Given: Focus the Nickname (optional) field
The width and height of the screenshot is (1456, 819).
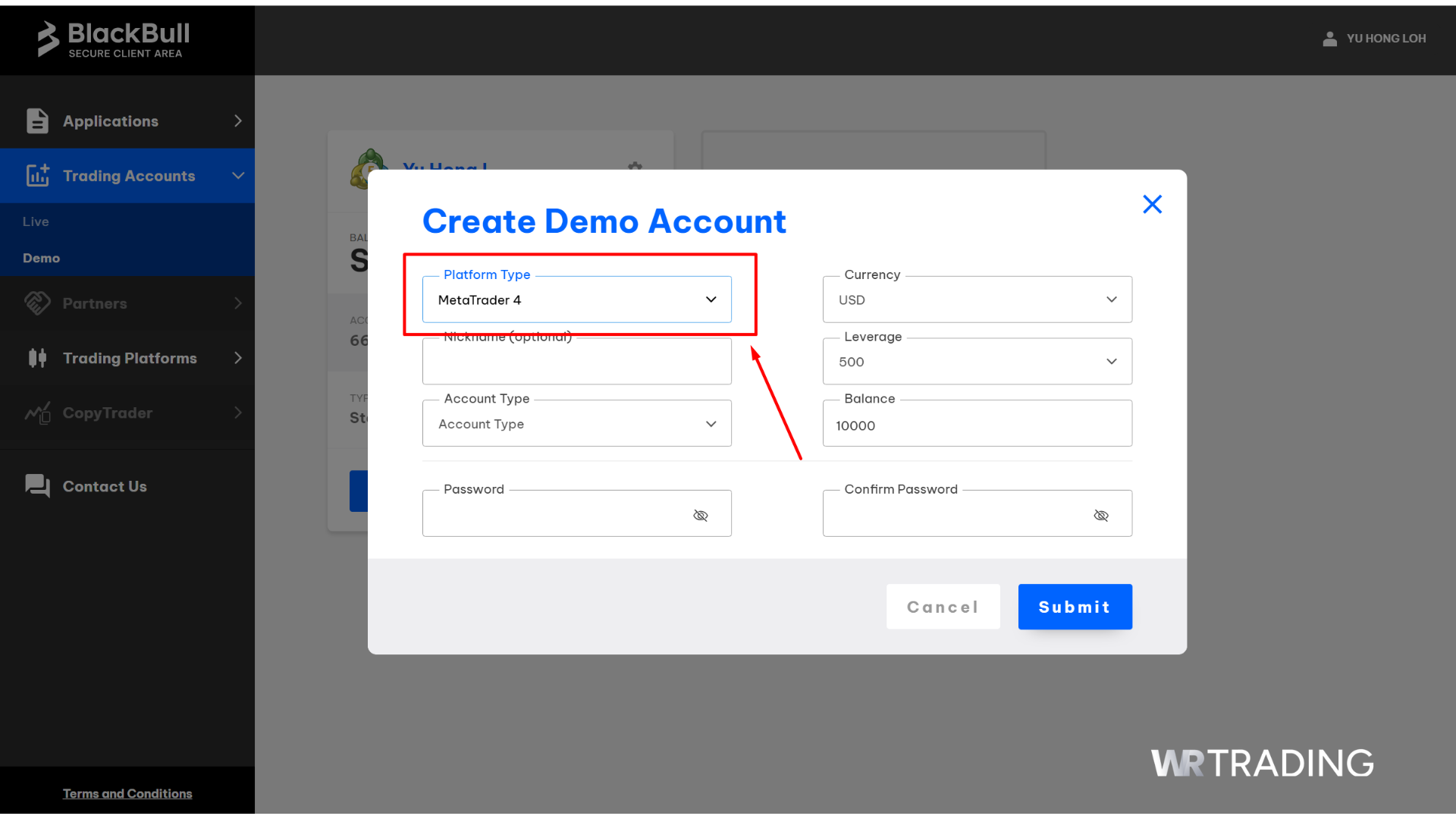Looking at the screenshot, I should [x=576, y=362].
